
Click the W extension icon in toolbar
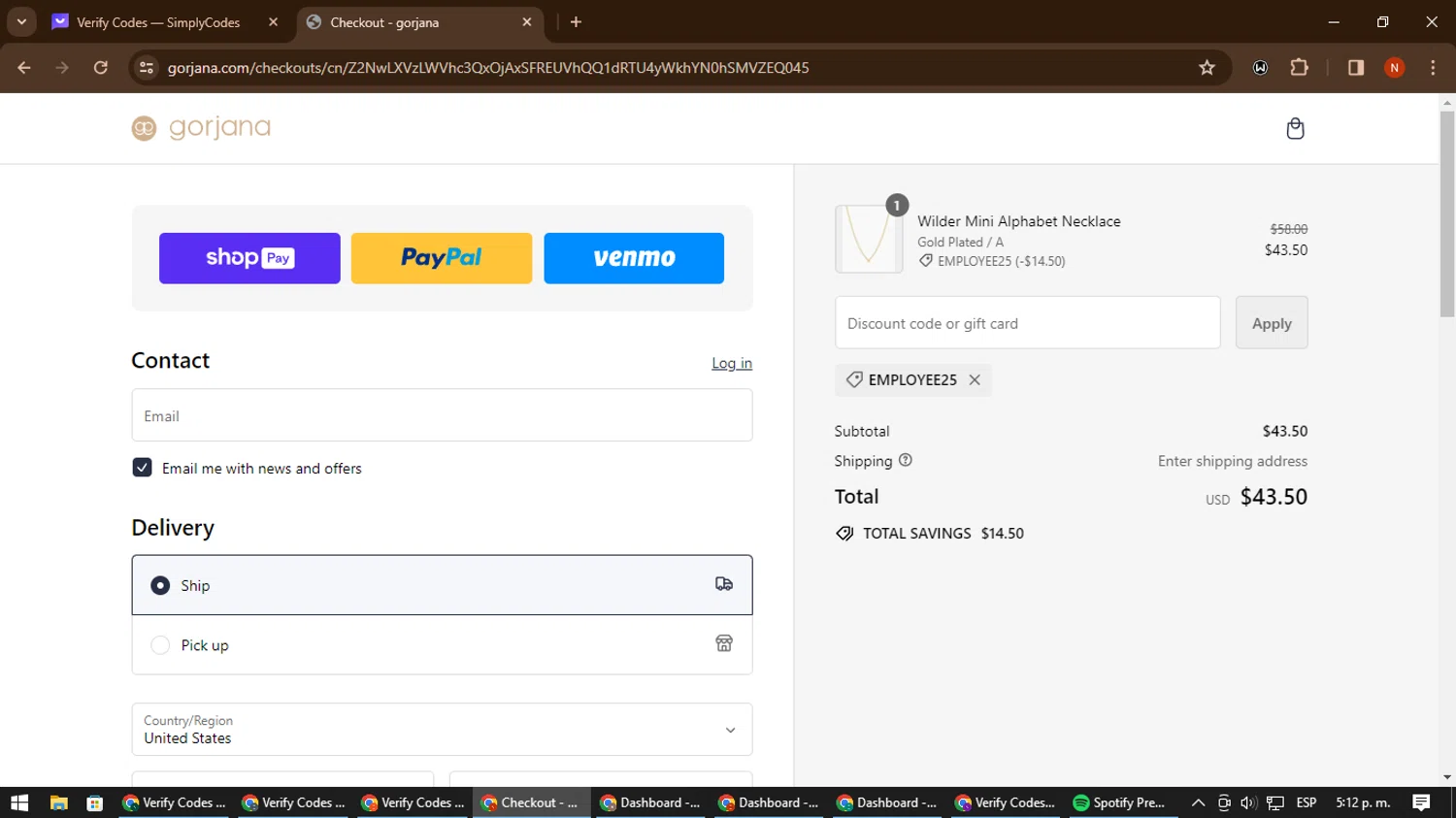[x=1260, y=68]
